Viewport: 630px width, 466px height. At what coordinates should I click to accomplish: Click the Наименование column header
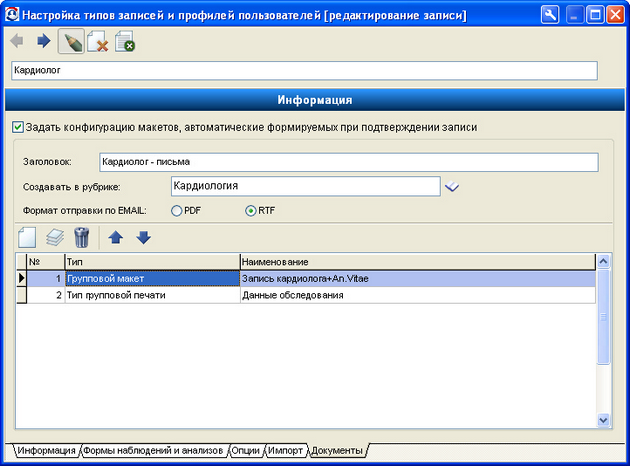click(417, 262)
